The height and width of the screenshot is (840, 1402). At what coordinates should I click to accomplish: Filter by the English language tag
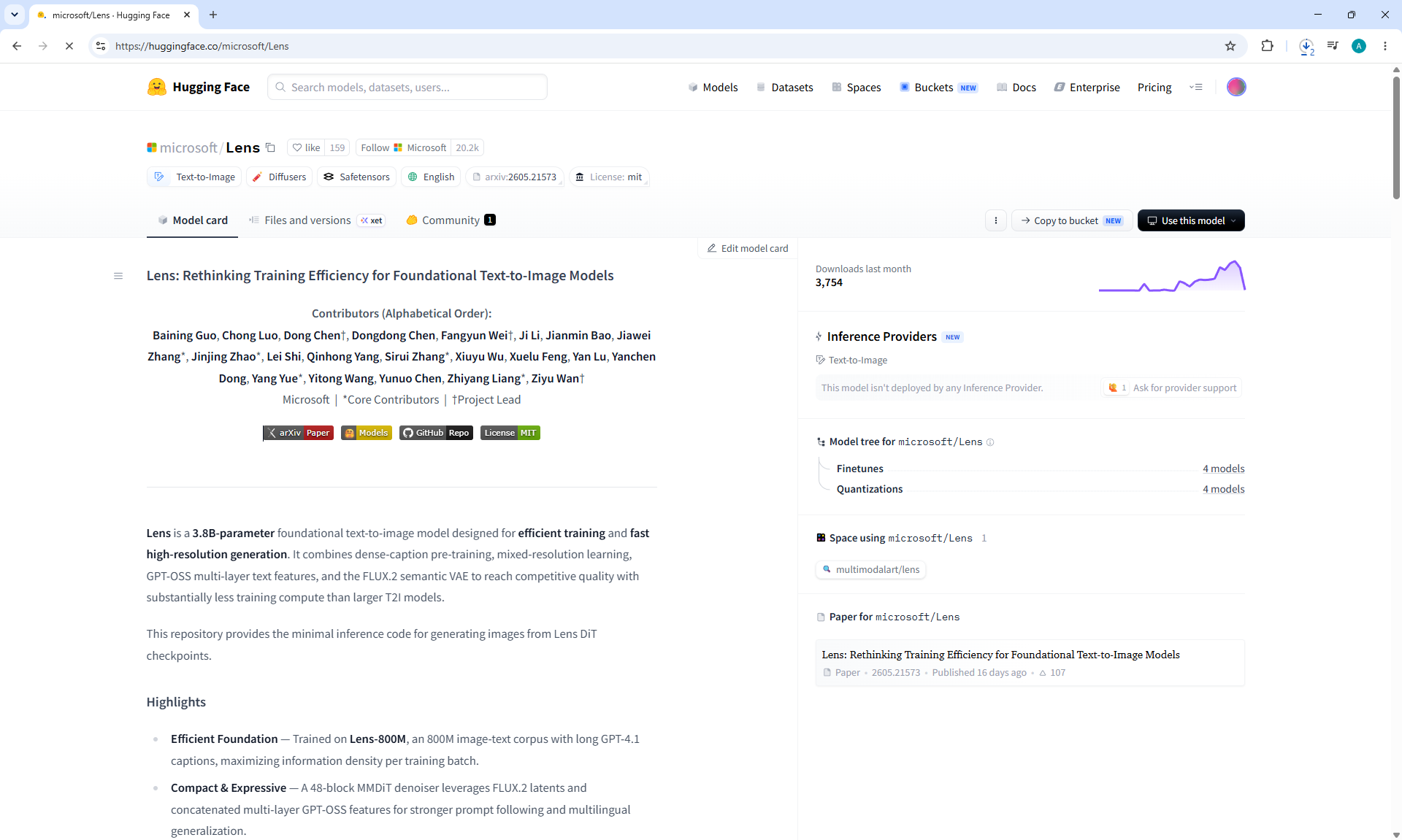pos(431,177)
